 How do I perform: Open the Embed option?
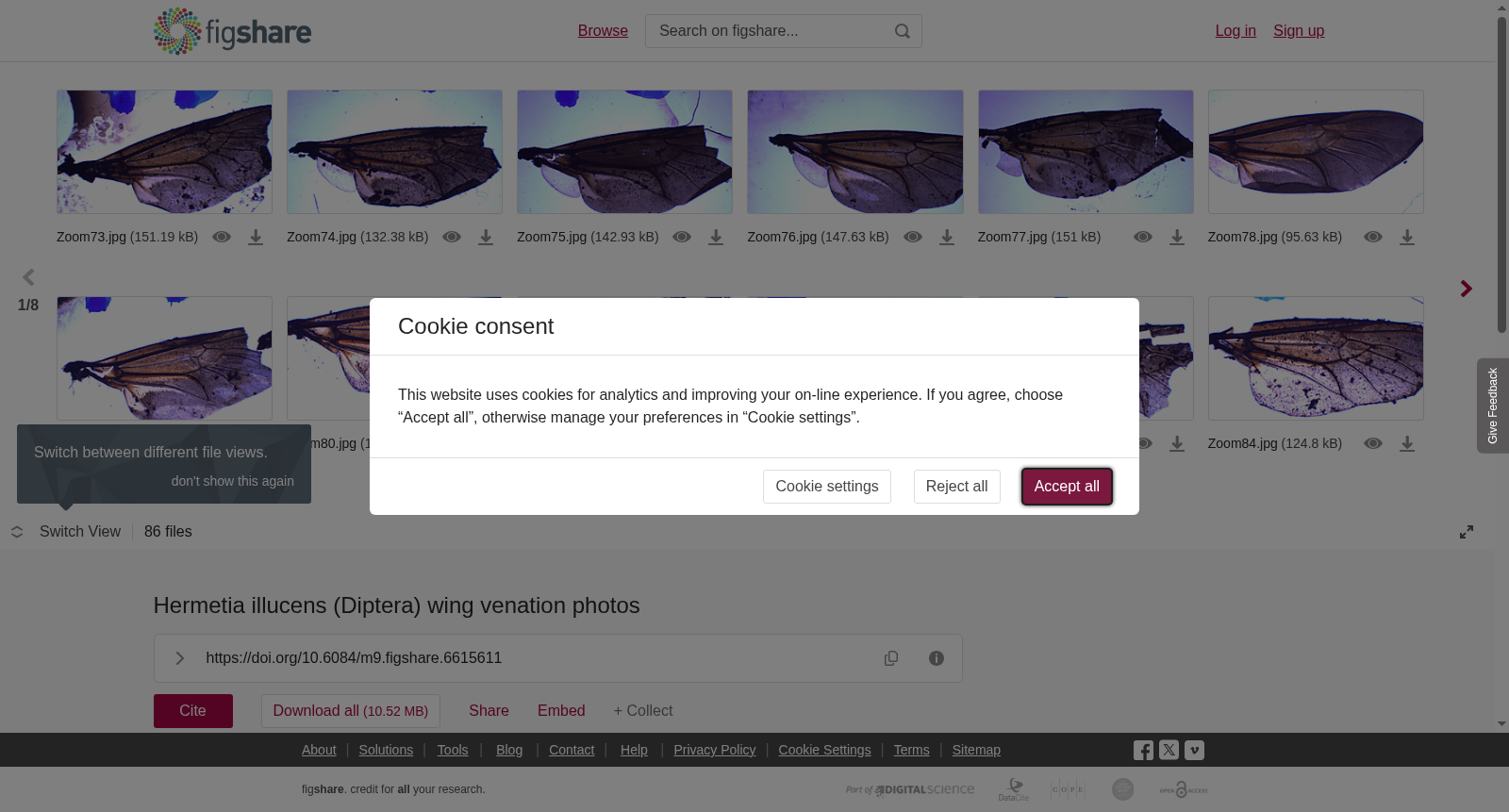click(561, 711)
